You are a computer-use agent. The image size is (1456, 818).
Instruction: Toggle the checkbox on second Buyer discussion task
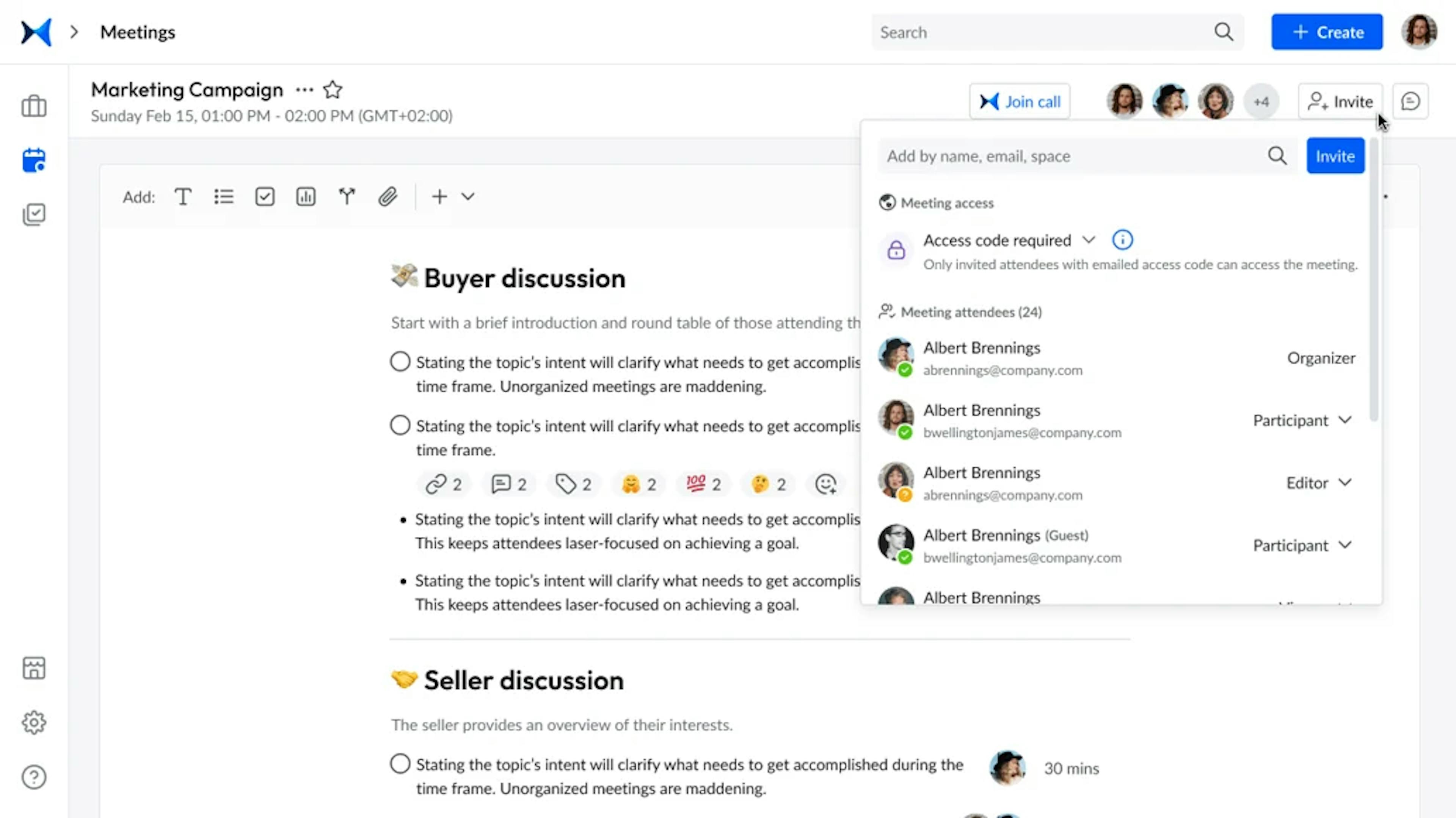pos(399,425)
